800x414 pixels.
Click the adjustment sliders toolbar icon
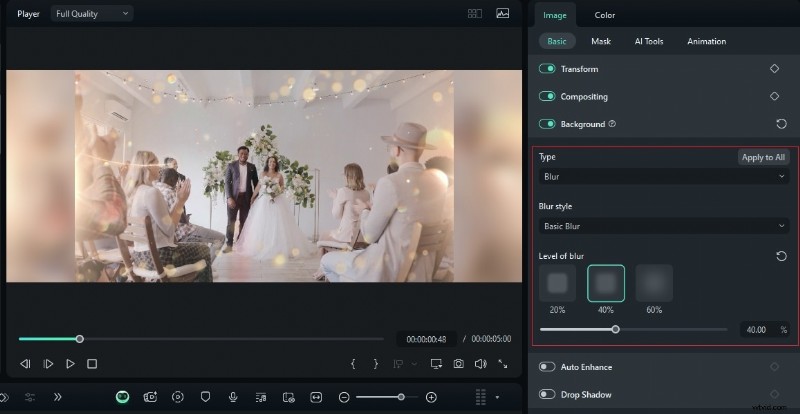30,397
